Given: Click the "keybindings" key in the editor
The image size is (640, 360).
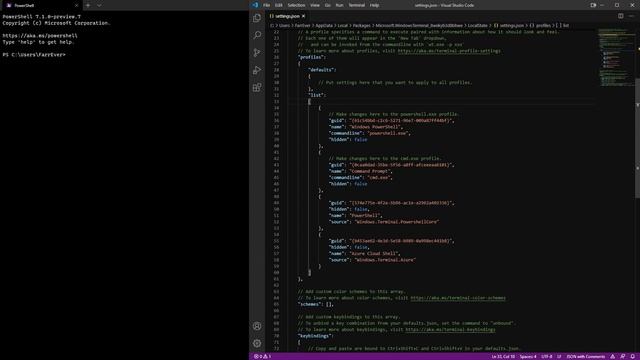Looking at the screenshot, I should (314, 336).
